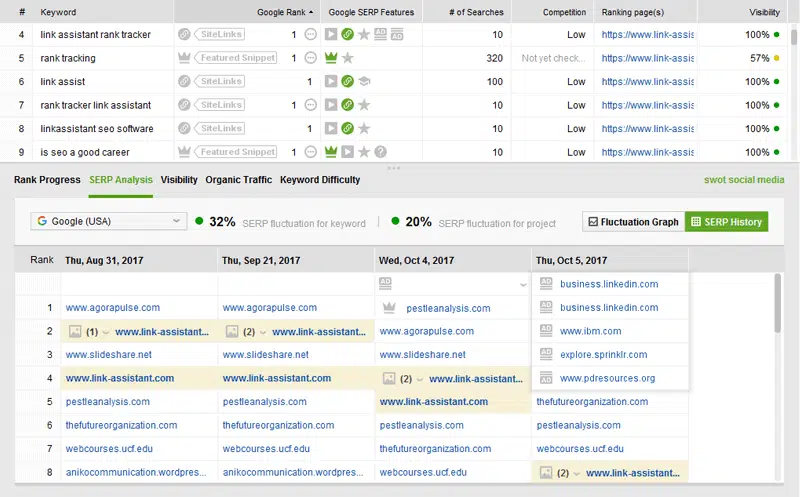
Task: Click the green crown icon in rank tracking row
Action: [x=331, y=58]
